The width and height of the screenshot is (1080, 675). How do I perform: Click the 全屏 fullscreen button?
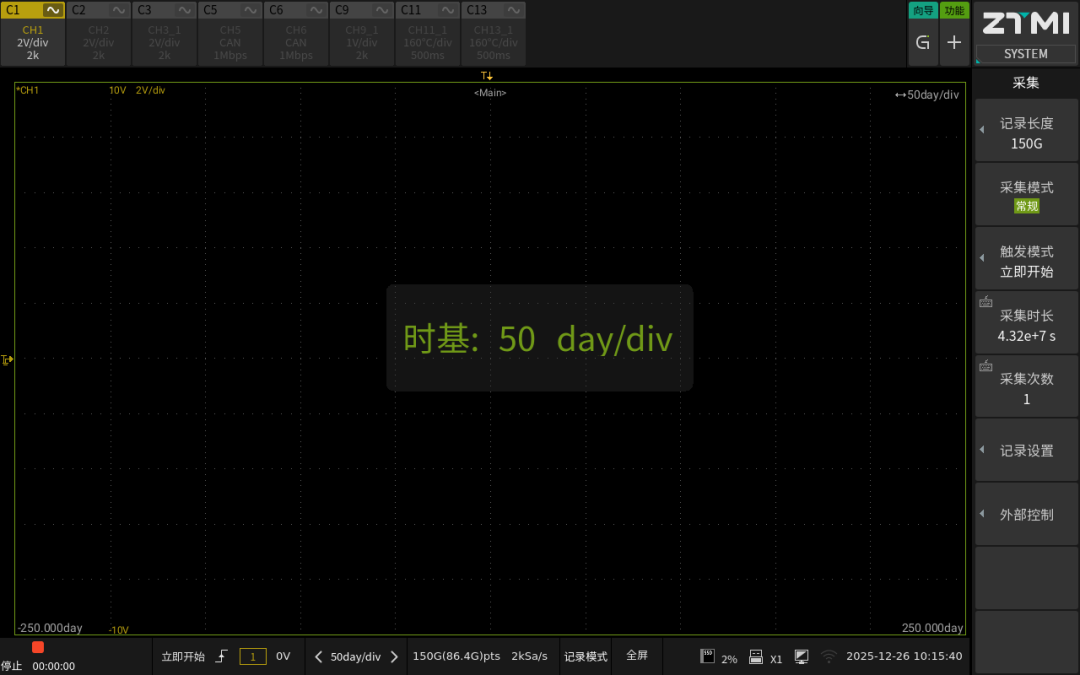pyautogui.click(x=637, y=656)
